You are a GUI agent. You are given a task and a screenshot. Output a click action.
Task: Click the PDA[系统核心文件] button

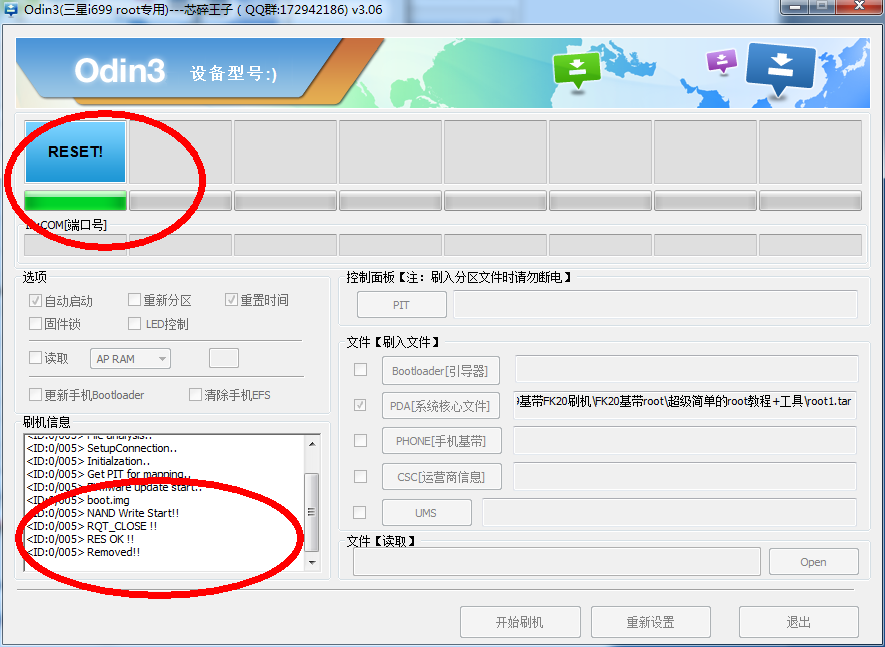pyautogui.click(x=440, y=406)
